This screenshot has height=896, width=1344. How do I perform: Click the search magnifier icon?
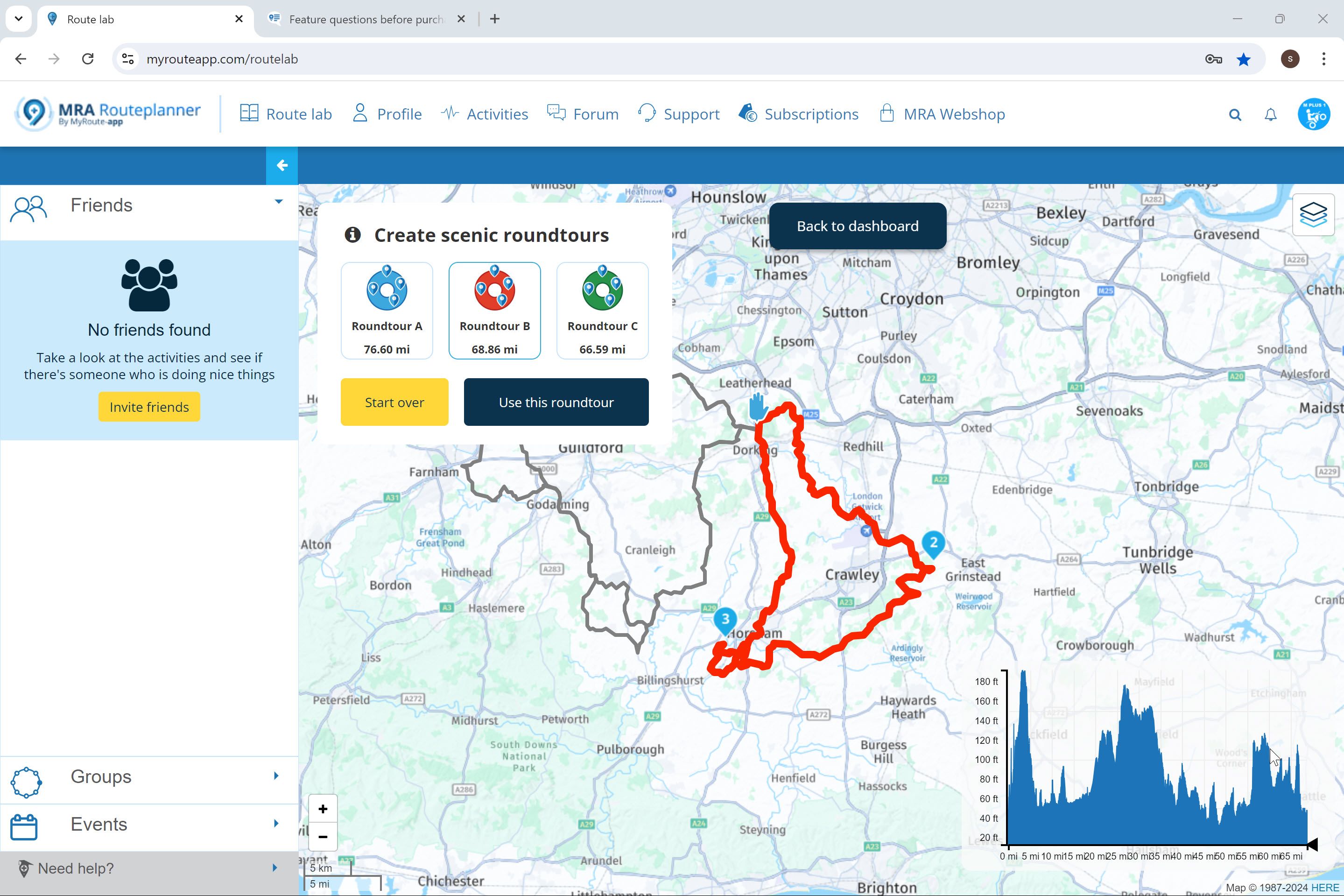click(x=1235, y=115)
